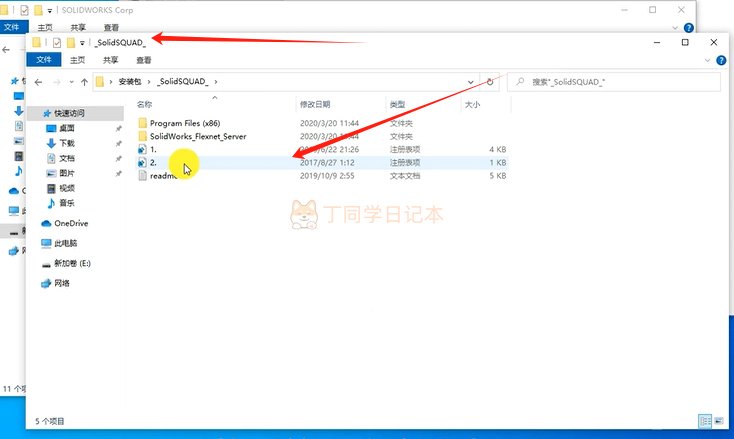Go back in _SolidSQUAD_ window
Viewport: 734px width, 439px height.
38,82
